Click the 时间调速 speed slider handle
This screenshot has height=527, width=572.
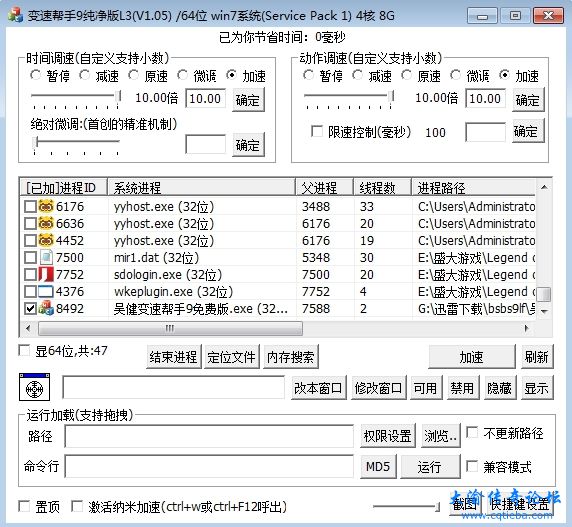click(118, 96)
